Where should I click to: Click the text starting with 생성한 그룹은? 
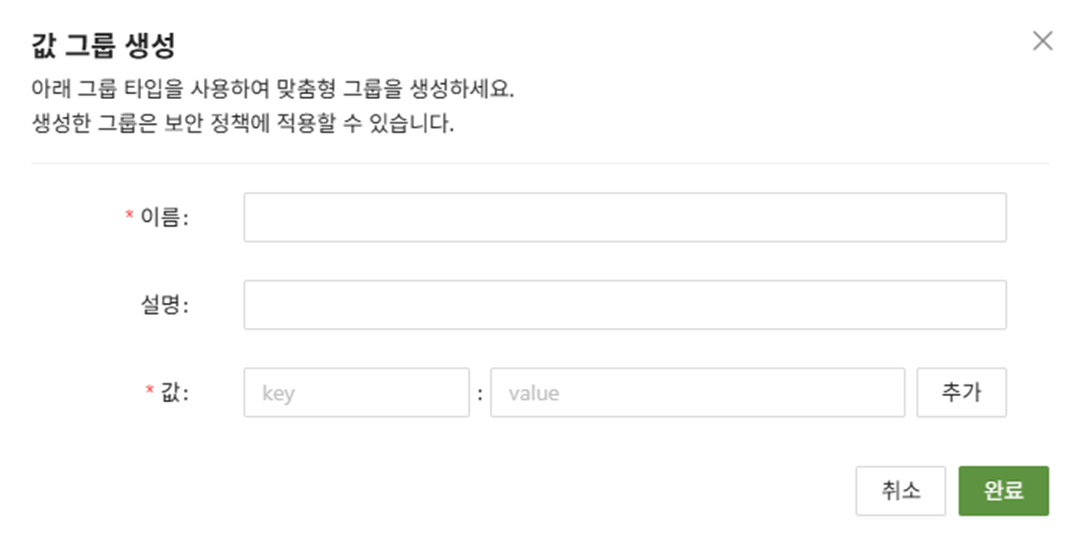(x=243, y=127)
